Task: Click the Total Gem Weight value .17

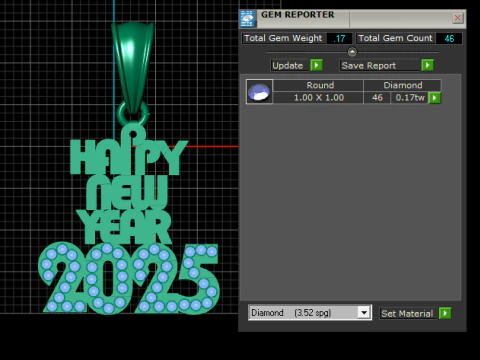Action: [x=339, y=39]
